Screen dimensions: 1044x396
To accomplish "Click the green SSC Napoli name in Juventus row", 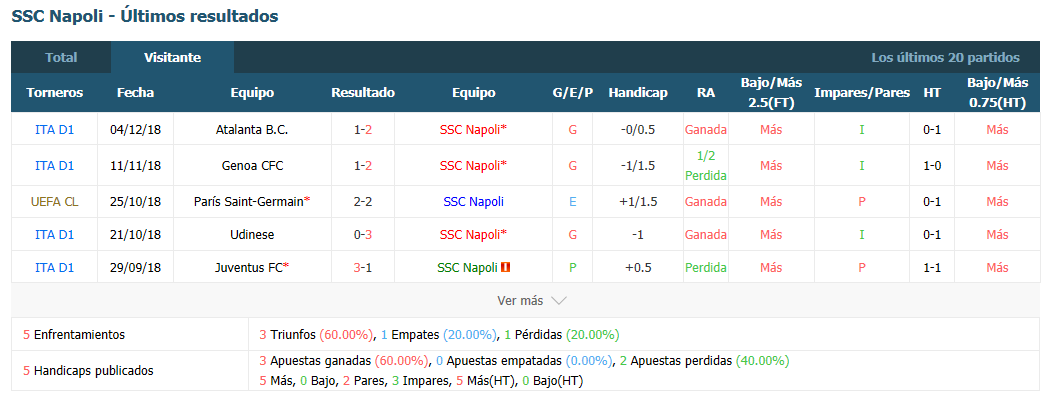I will pos(467,267).
